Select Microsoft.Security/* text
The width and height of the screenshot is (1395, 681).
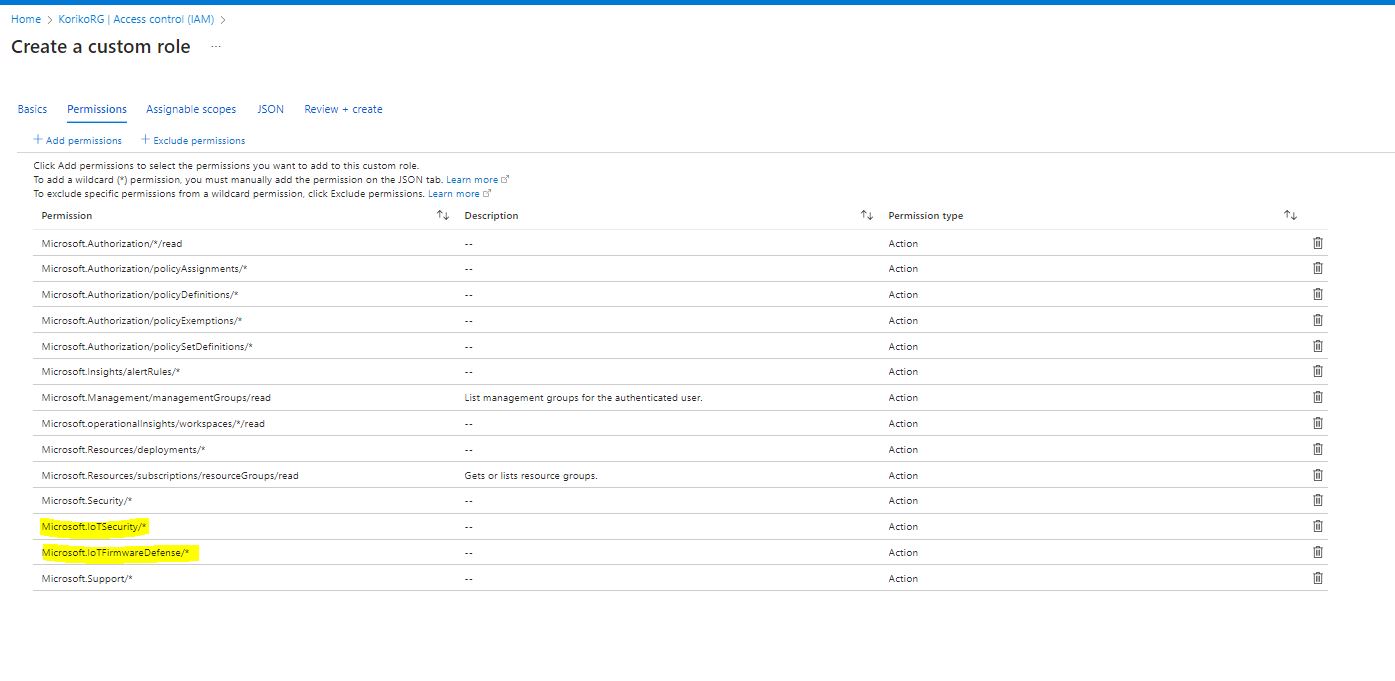87,501
